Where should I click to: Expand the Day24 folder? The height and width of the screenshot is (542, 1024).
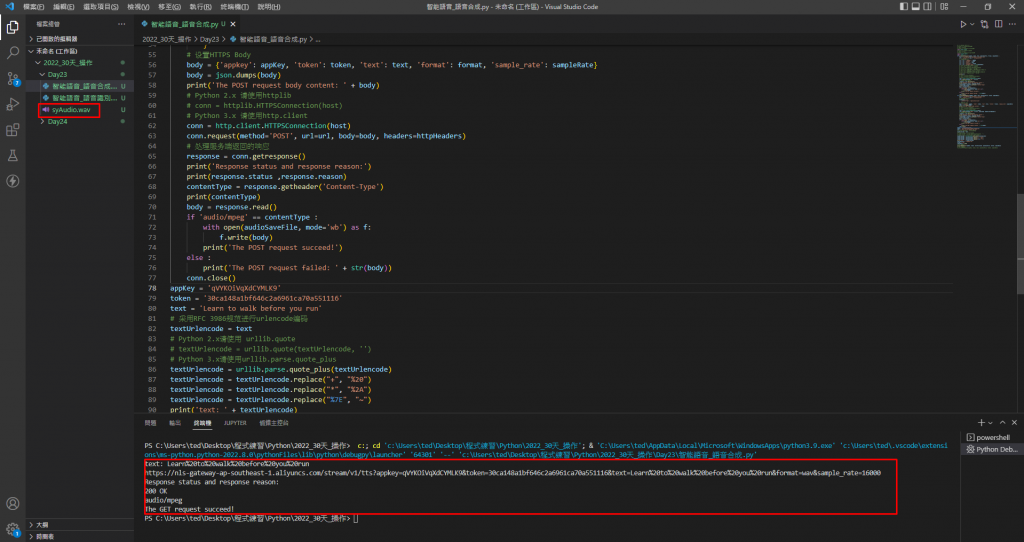(x=80, y=121)
